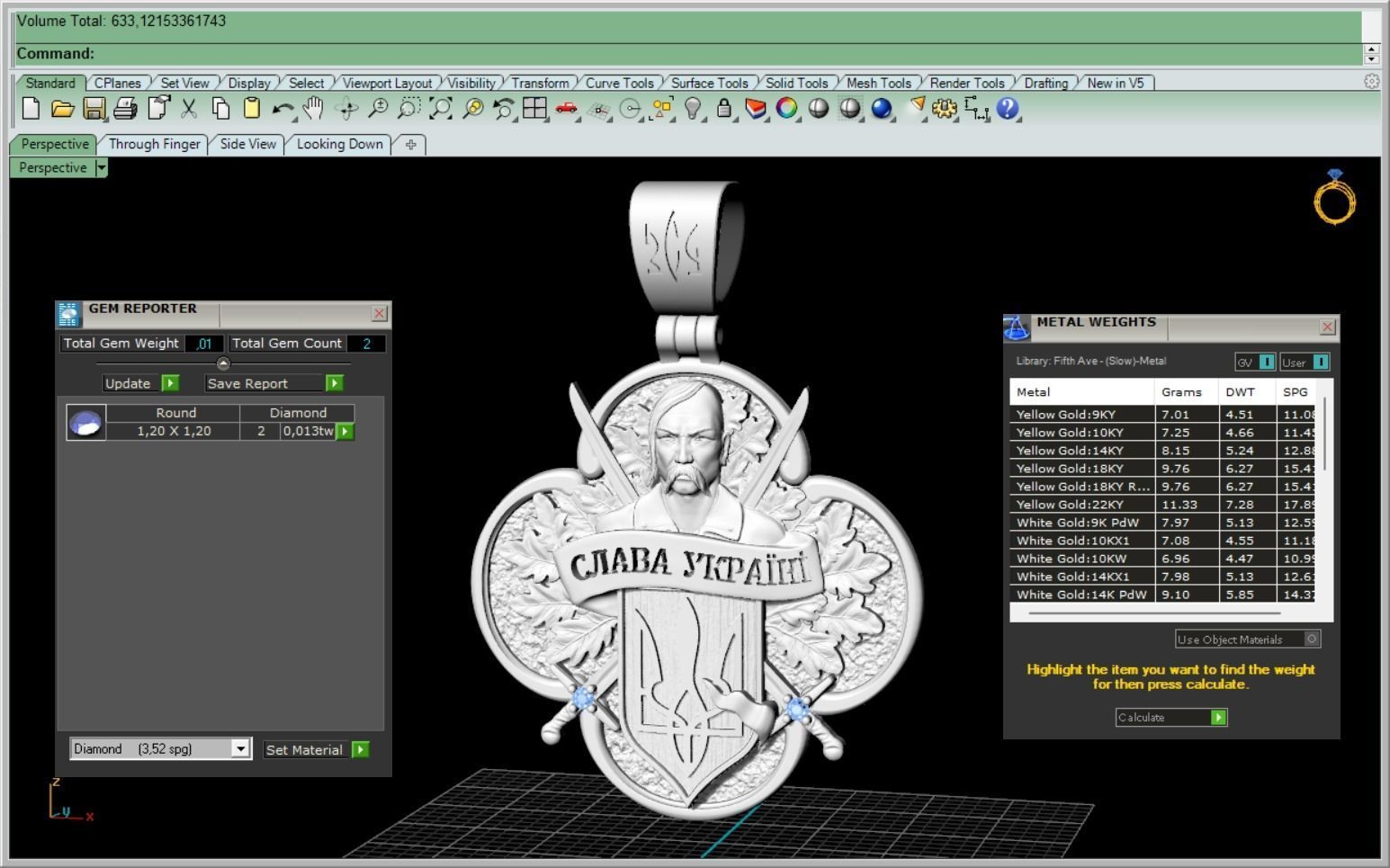Screen dimensions: 1390x868
Task: Expand the 0,013tw gem row arrow
Action: (345, 432)
